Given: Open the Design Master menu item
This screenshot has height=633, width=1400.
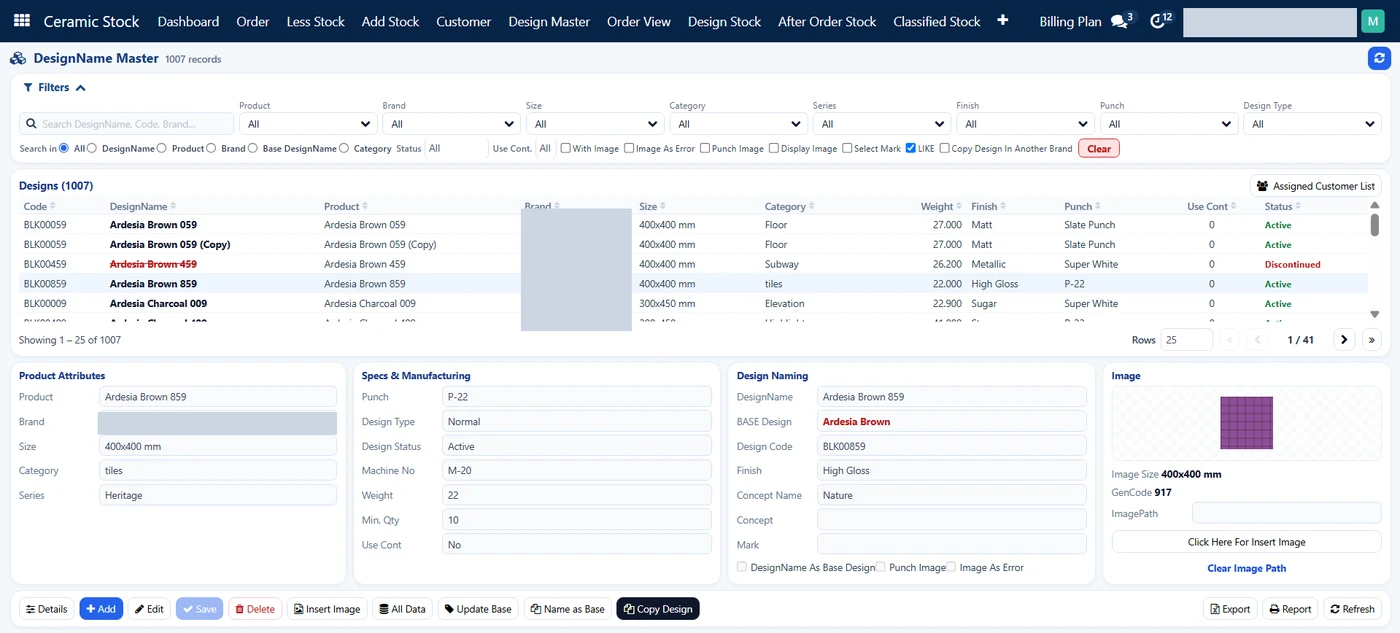Looking at the screenshot, I should 549,21.
